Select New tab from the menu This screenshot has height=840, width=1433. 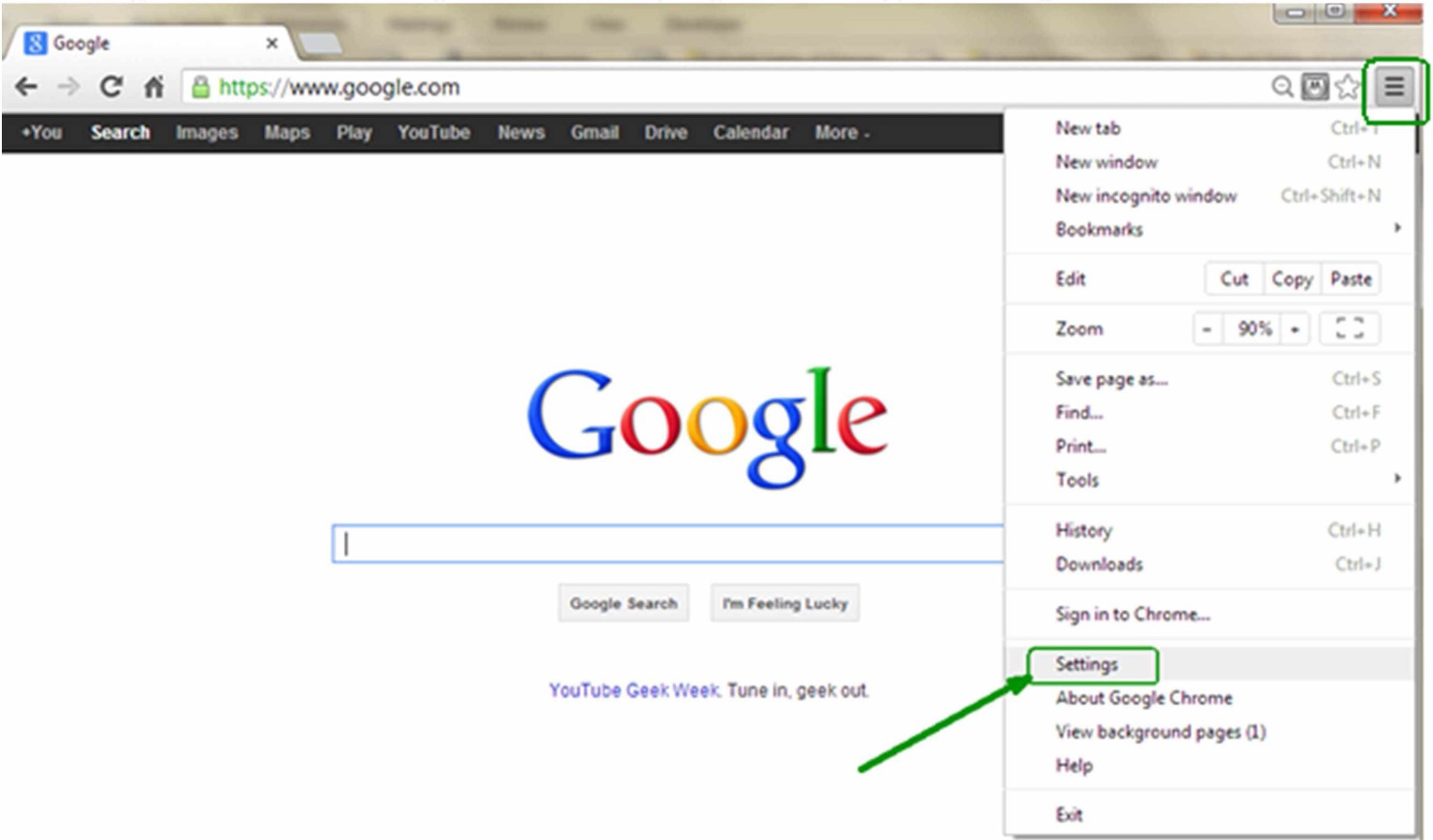click(x=1210, y=128)
